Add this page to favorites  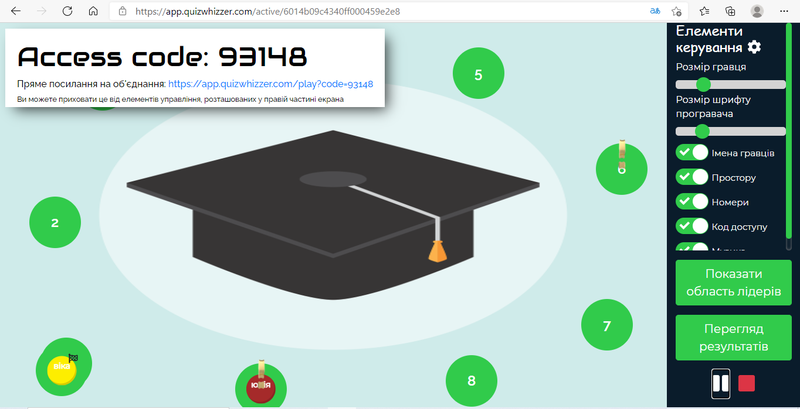point(679,11)
